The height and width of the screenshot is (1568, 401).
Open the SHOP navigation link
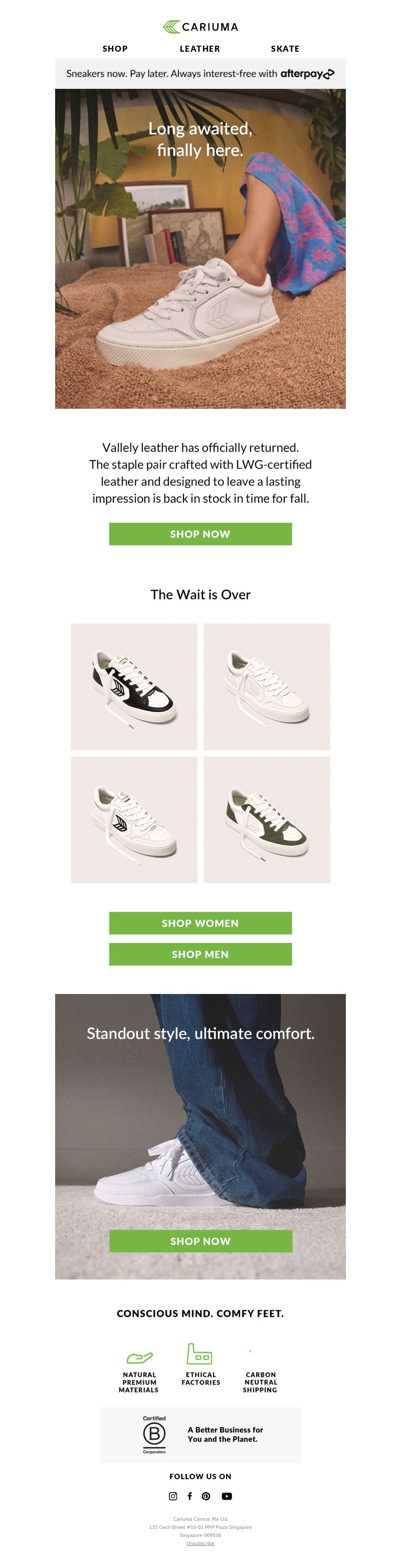[x=115, y=49]
